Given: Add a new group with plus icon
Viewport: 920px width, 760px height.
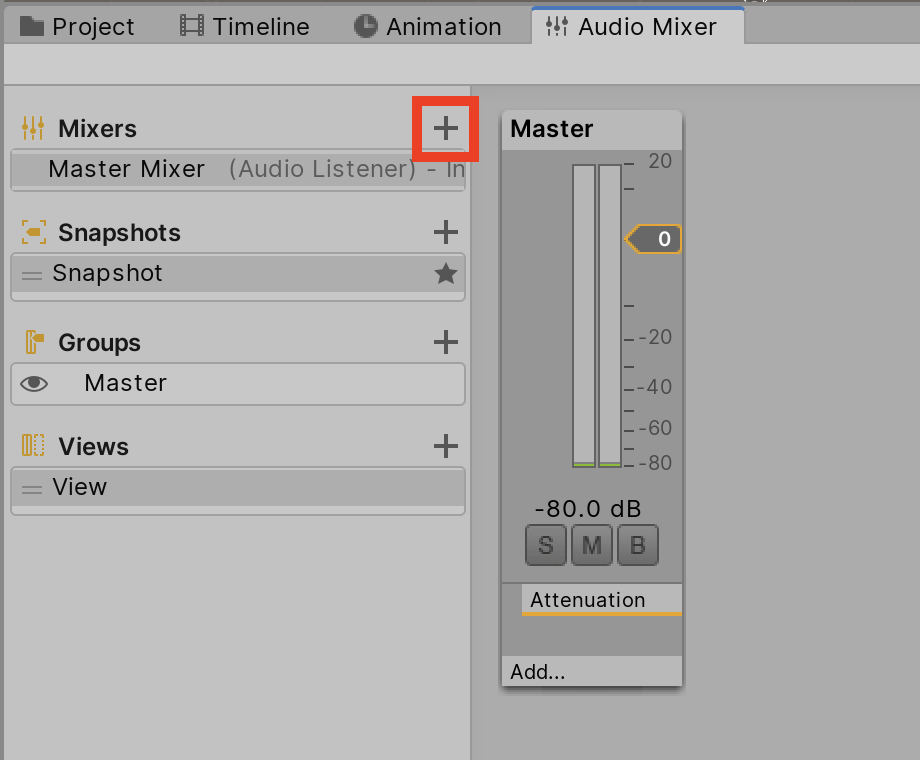Looking at the screenshot, I should [x=446, y=342].
